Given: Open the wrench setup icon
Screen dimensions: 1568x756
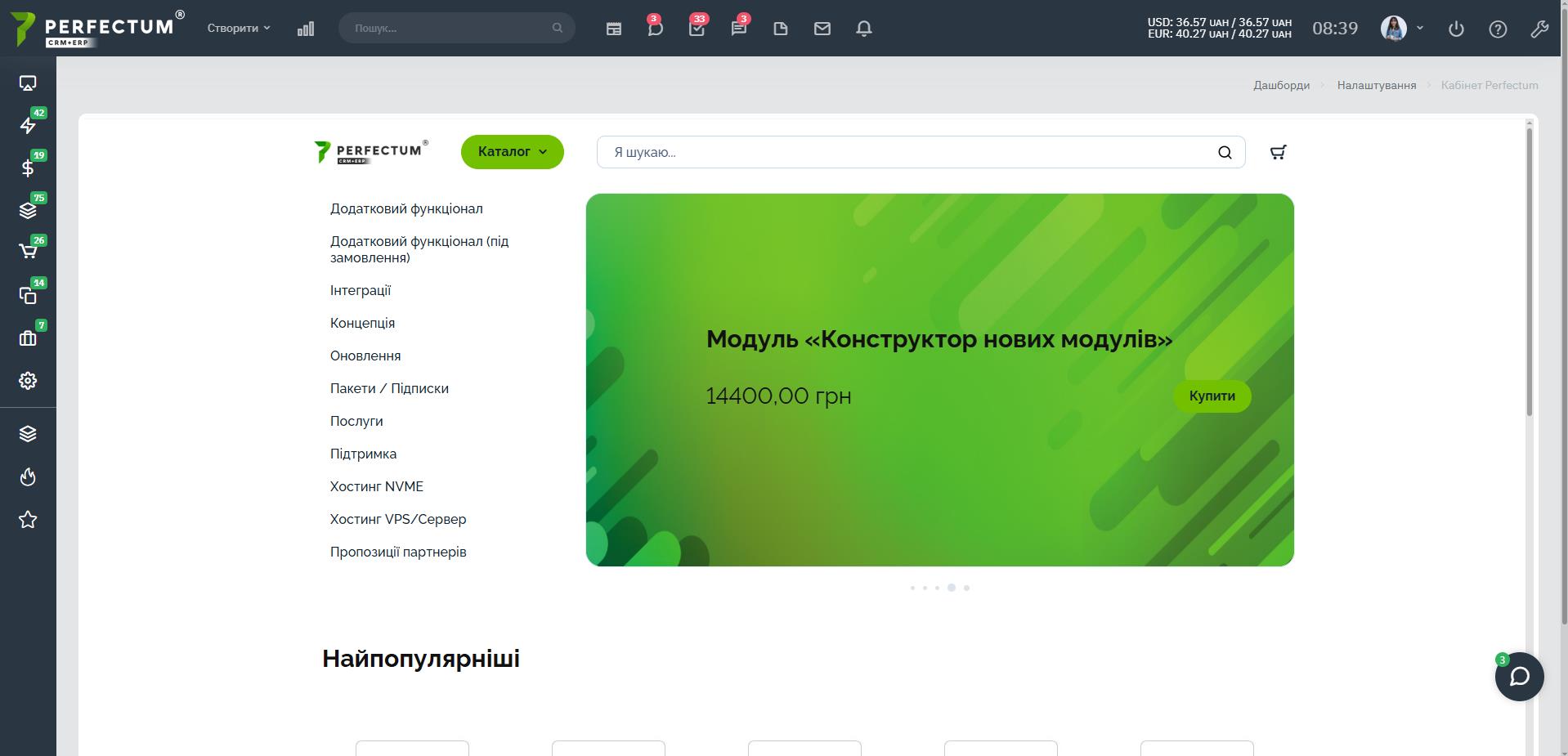Looking at the screenshot, I should click(1539, 29).
